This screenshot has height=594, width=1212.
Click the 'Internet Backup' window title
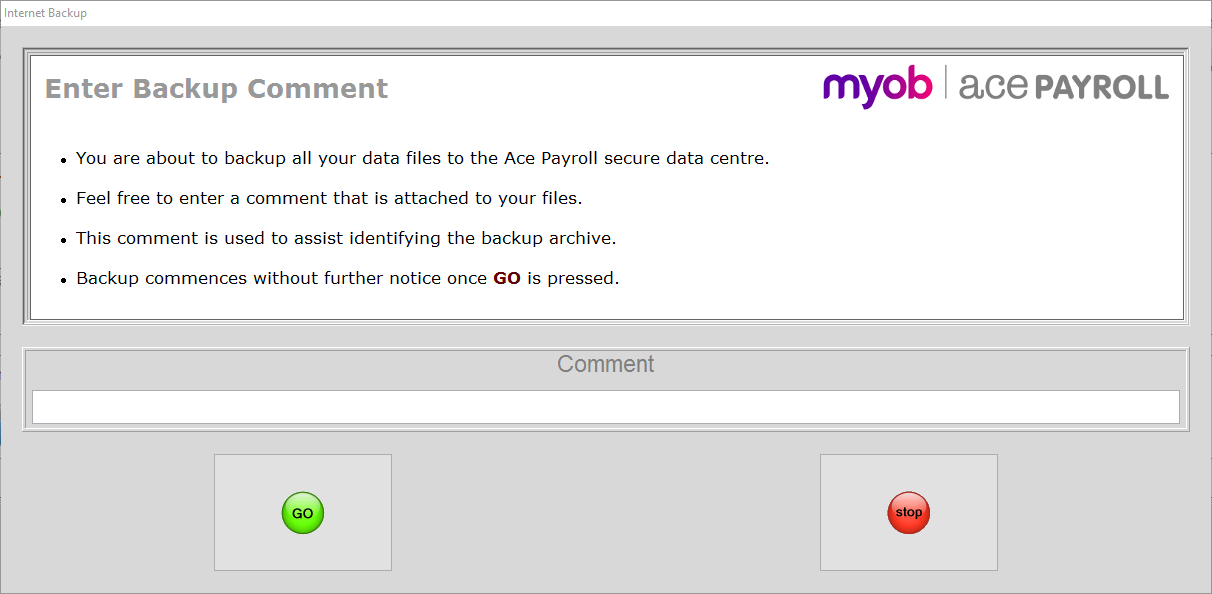pyautogui.click(x=46, y=13)
